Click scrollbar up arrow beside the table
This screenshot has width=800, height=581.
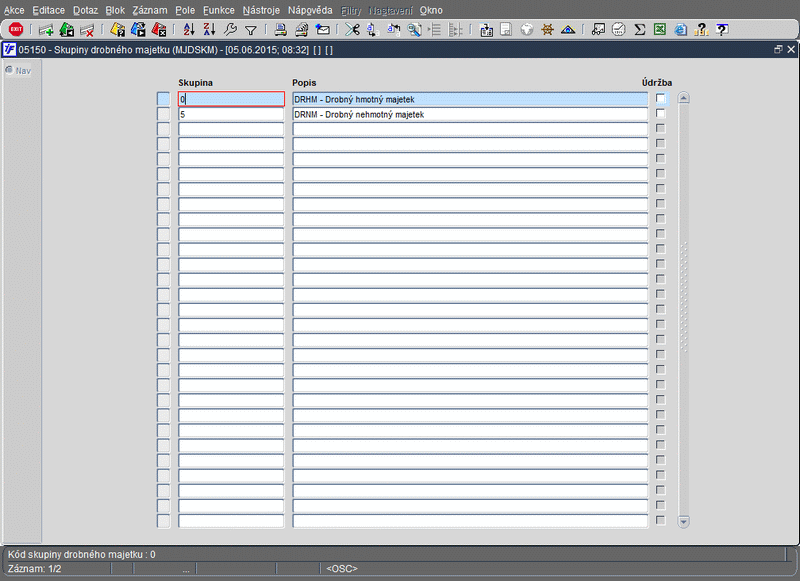click(684, 97)
